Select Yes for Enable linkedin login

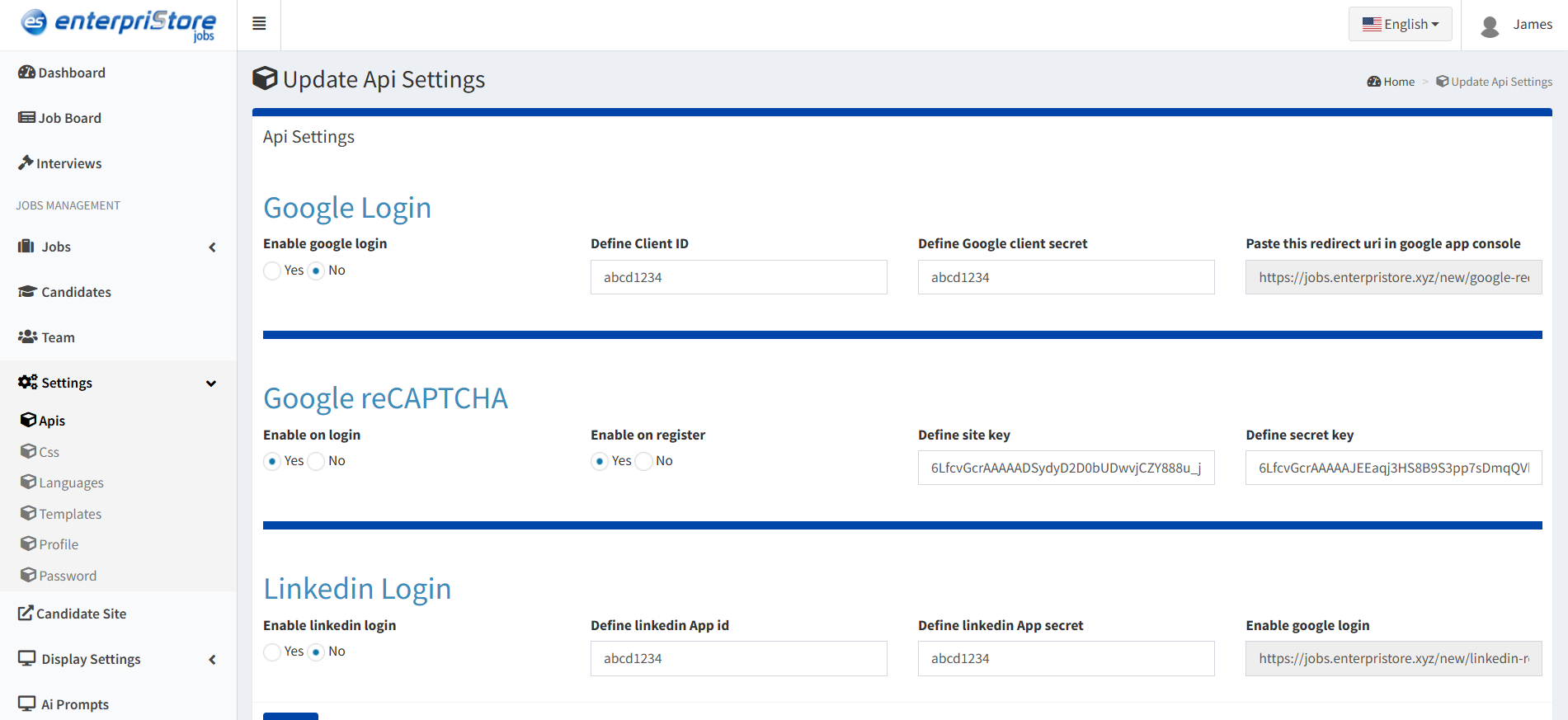point(272,652)
